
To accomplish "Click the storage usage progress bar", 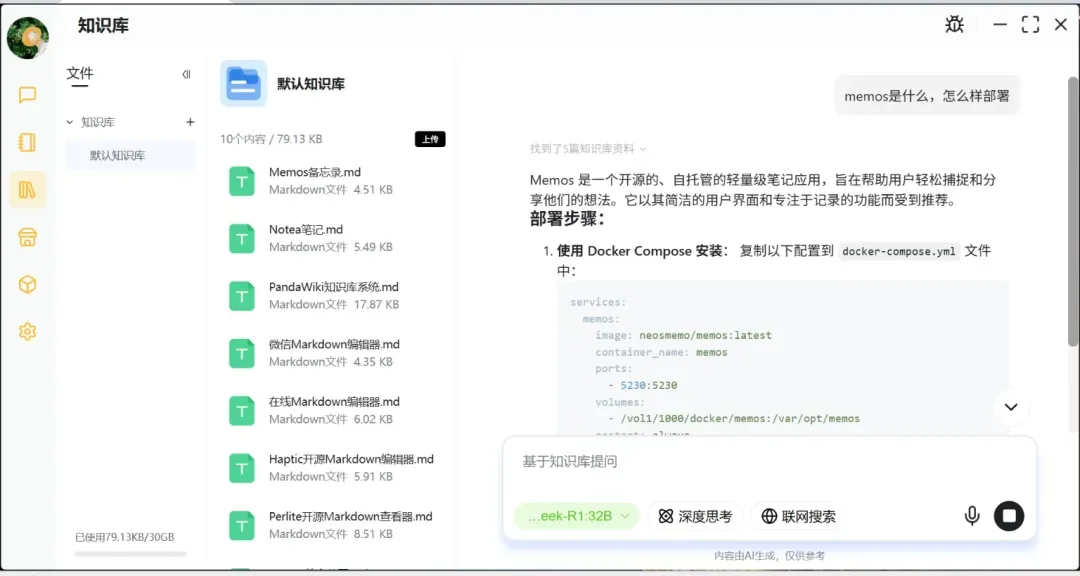I will click(x=130, y=554).
